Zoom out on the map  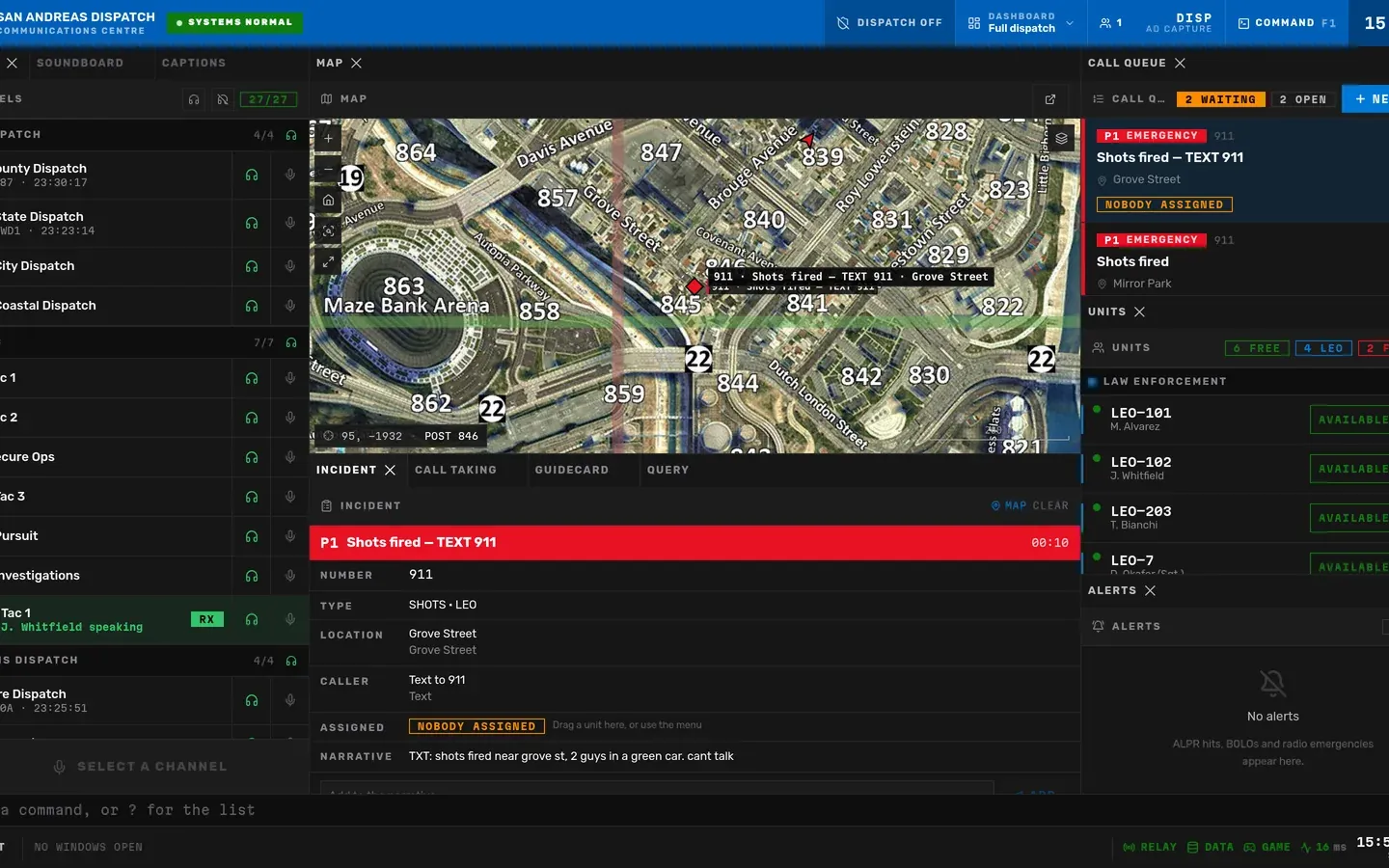[x=328, y=169]
